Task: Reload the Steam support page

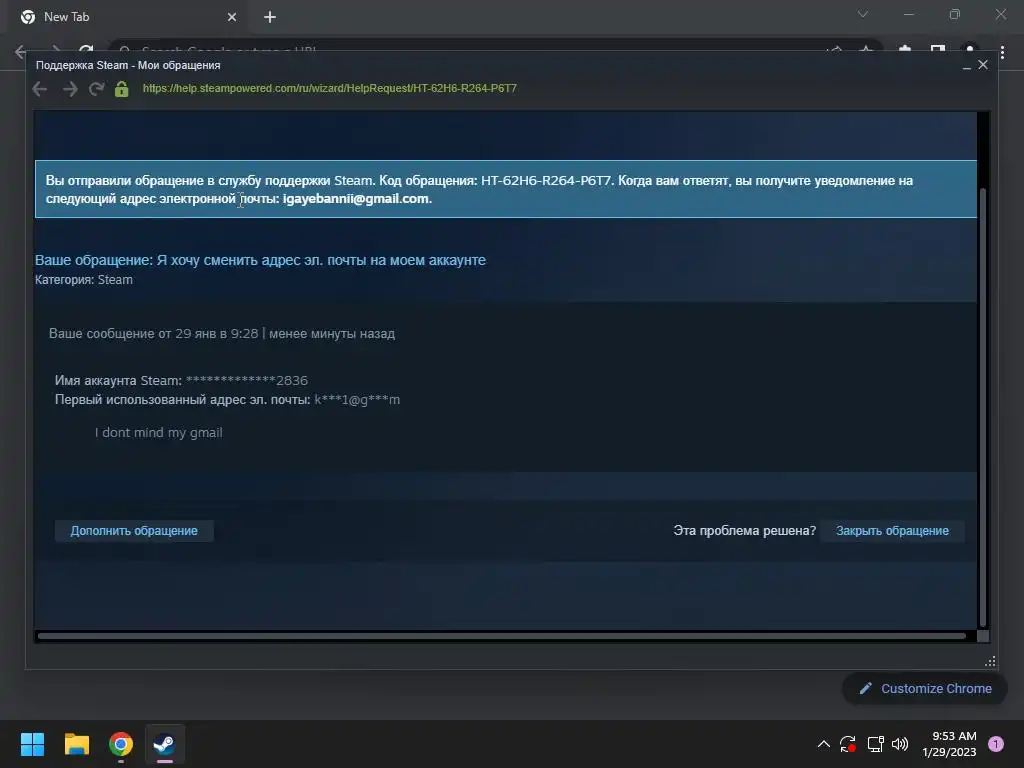Action: coord(97,89)
